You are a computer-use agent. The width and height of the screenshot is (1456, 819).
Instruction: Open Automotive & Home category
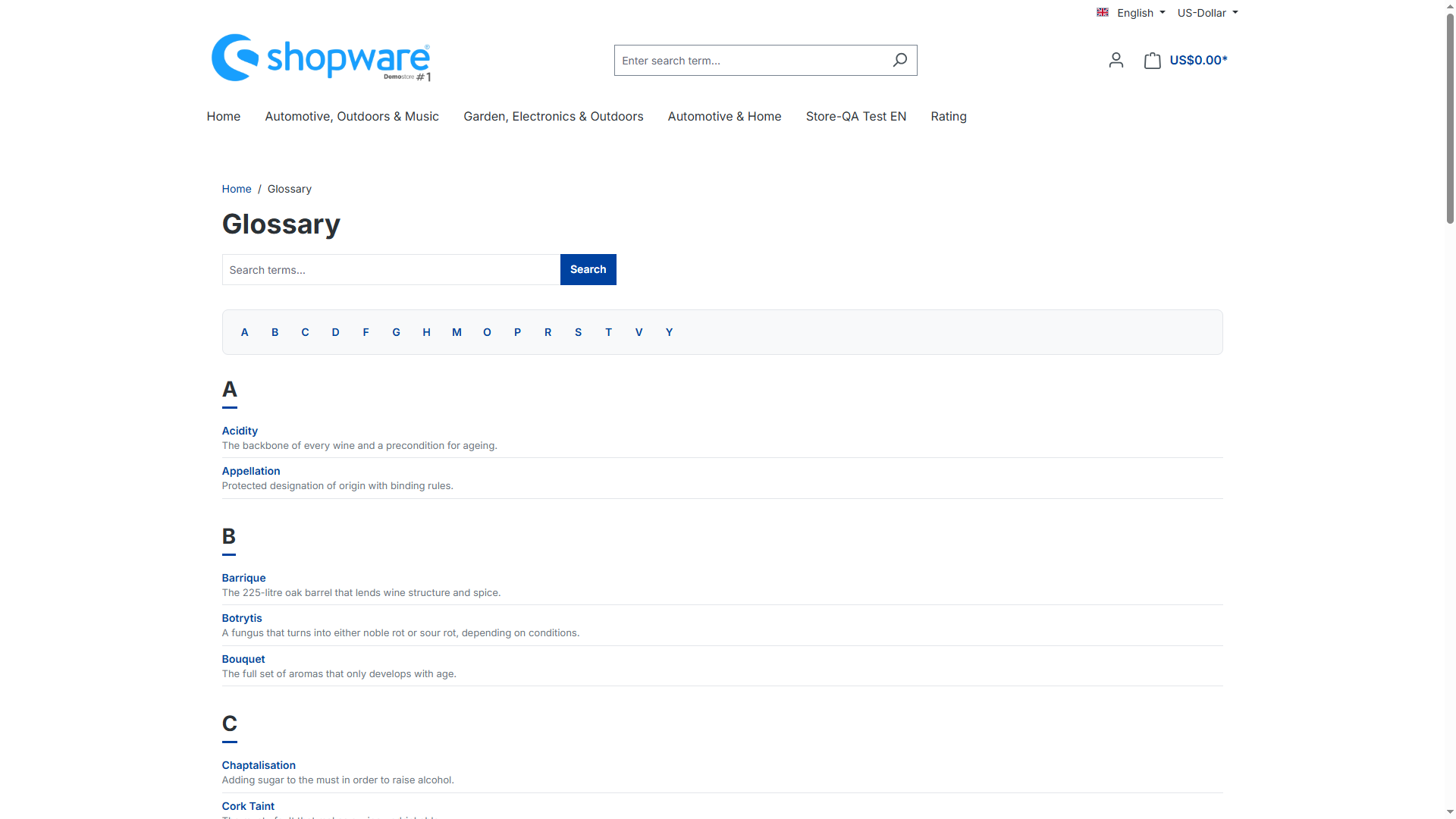[724, 116]
